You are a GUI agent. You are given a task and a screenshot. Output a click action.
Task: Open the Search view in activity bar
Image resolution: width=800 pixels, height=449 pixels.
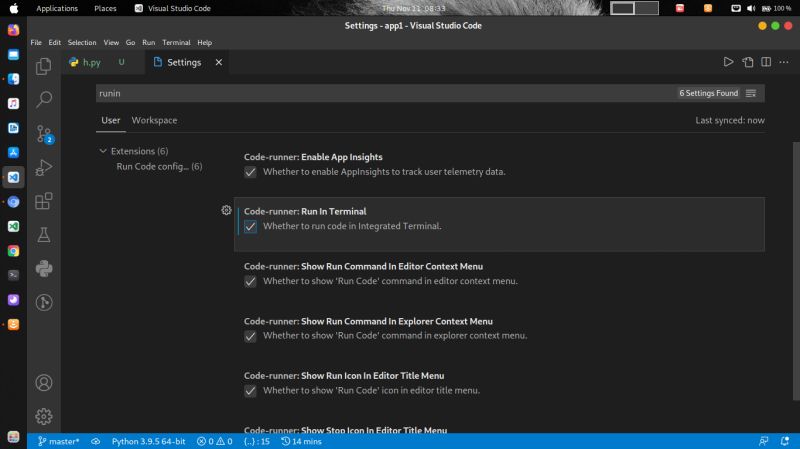(43, 99)
